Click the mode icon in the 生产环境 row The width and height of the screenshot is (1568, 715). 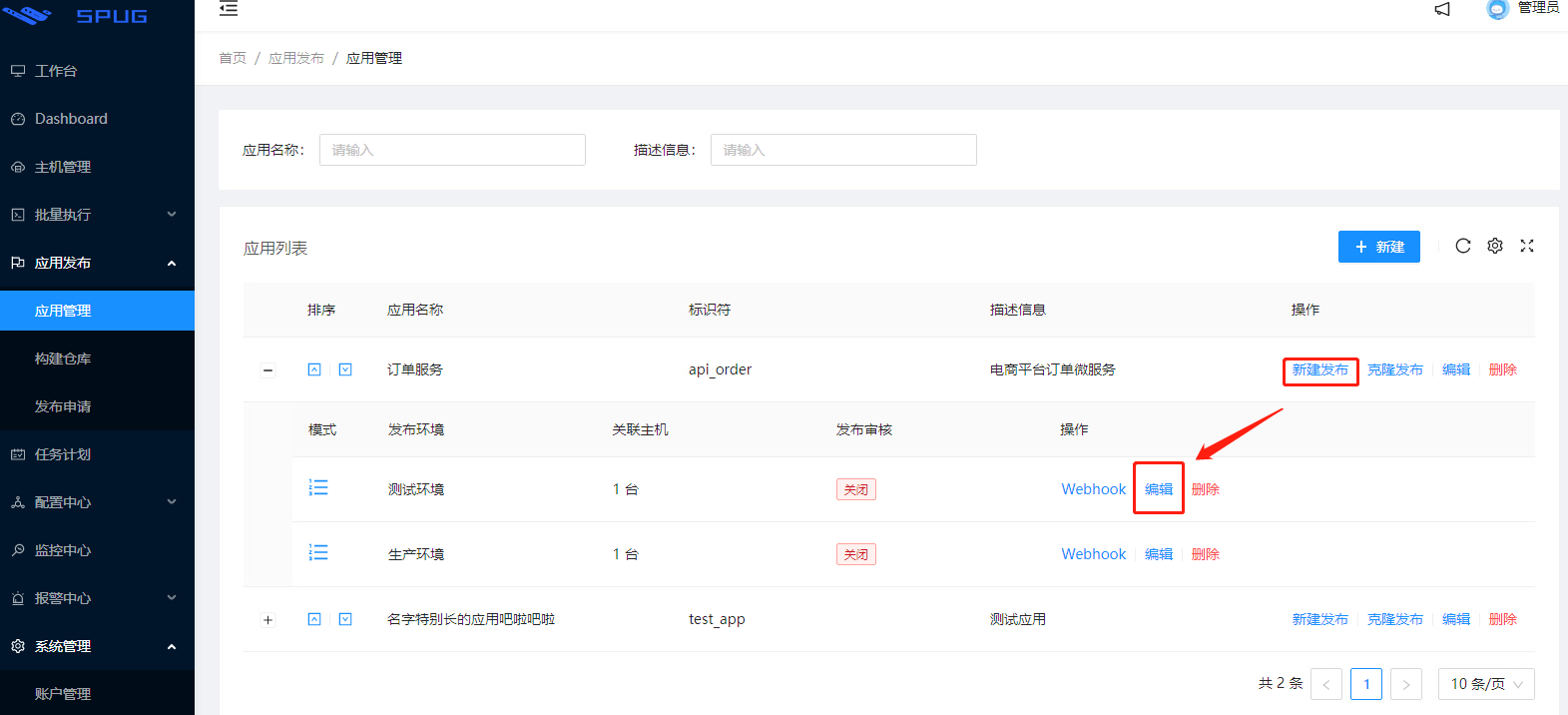click(318, 552)
